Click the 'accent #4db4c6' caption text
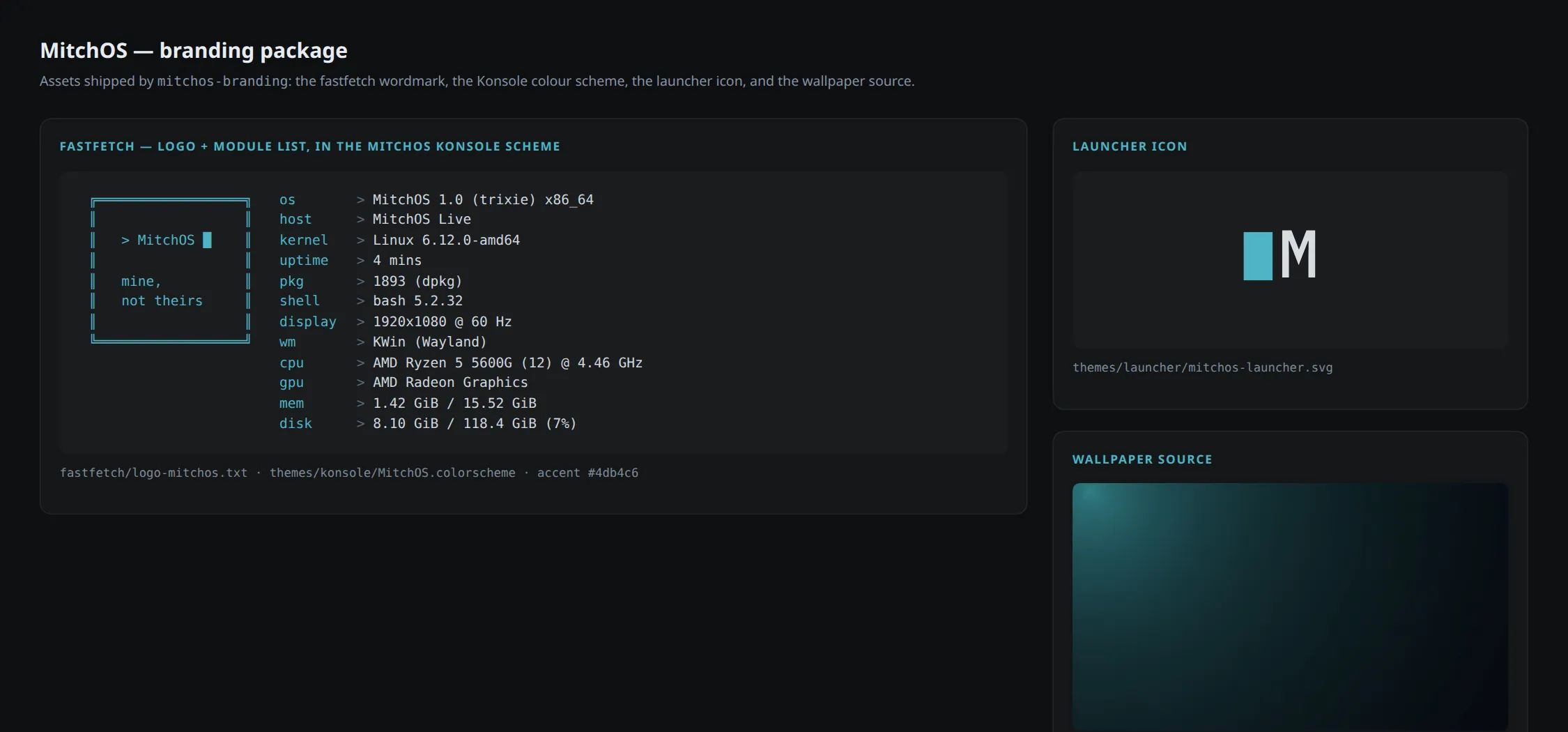The image size is (1568, 732). pyautogui.click(x=587, y=473)
